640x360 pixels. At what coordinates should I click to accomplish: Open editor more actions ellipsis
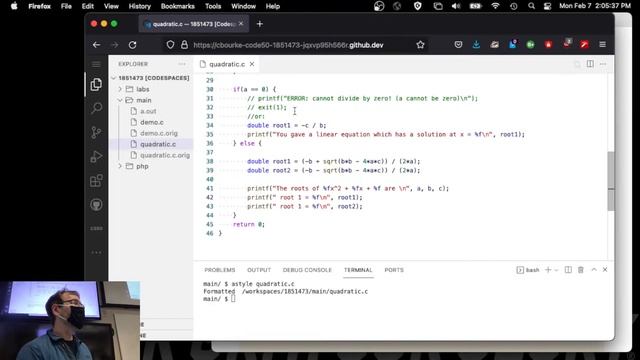(603, 64)
